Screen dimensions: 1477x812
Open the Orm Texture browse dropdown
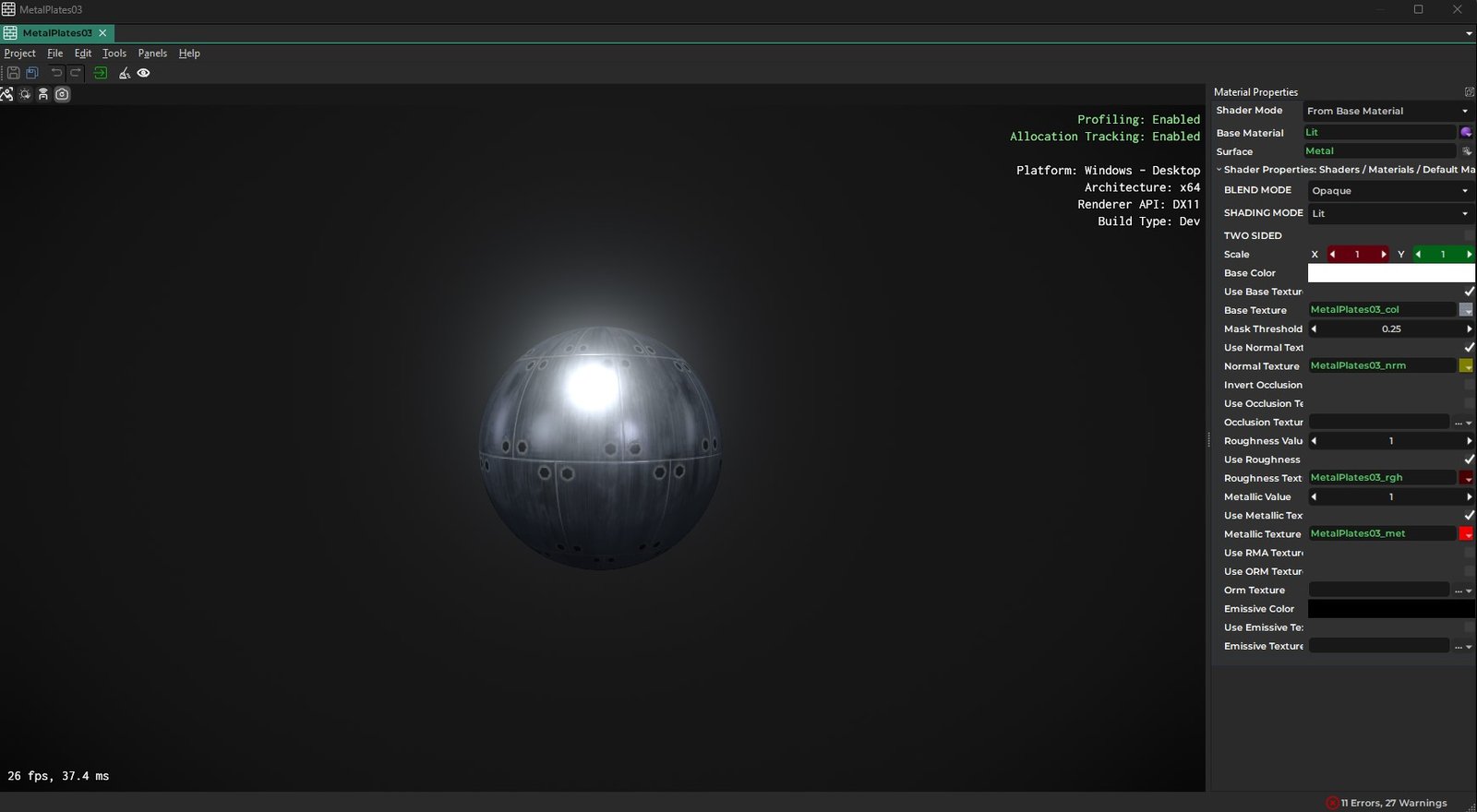1464,591
